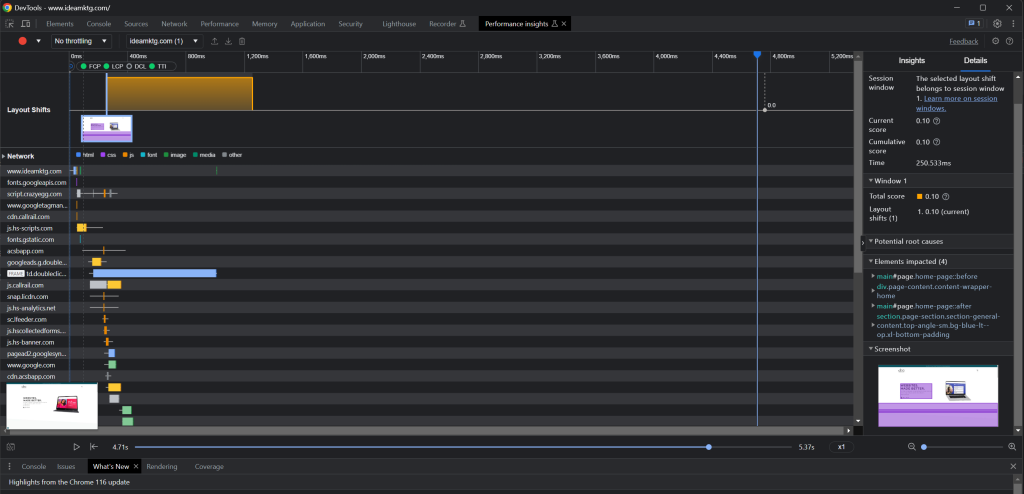This screenshot has width=1024, height=494.
Task: Open the No throttling dropdown
Action: [84, 41]
